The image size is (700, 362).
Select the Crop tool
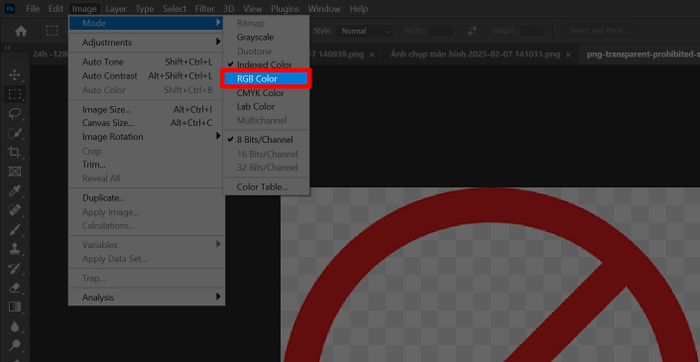point(15,152)
